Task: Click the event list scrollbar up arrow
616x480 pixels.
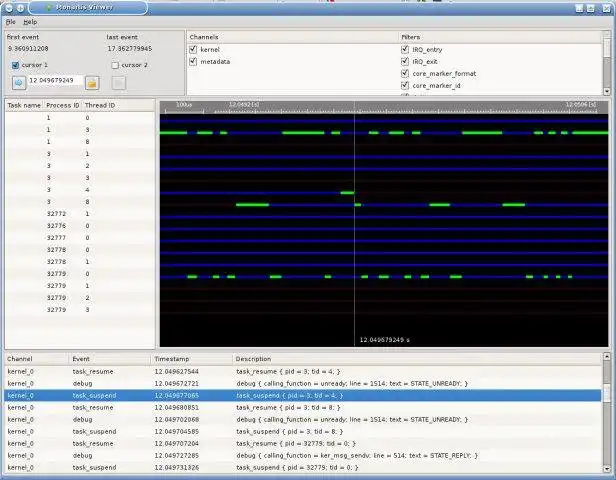Action: [x=607, y=357]
